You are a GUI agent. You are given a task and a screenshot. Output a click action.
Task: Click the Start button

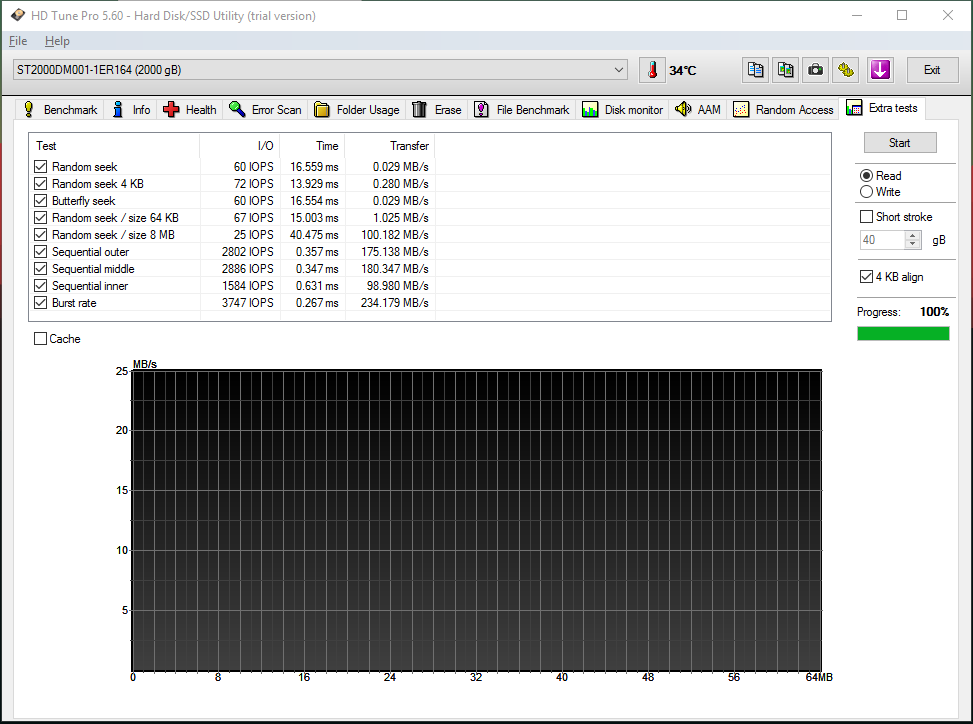tap(900, 143)
